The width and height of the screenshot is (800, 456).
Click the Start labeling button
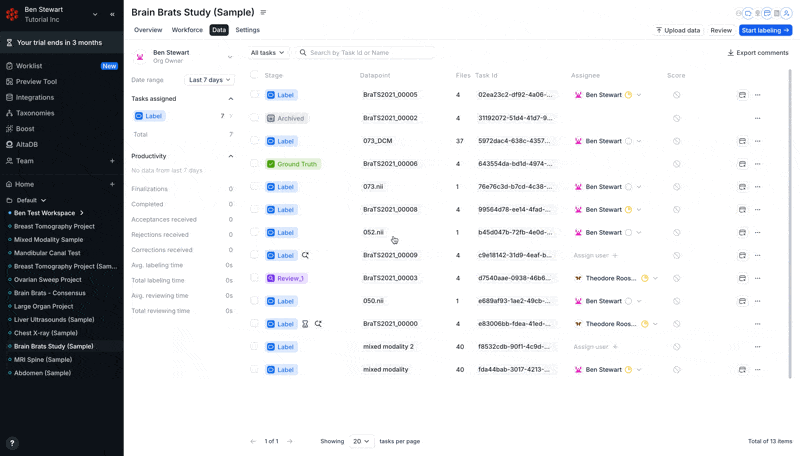coord(765,30)
